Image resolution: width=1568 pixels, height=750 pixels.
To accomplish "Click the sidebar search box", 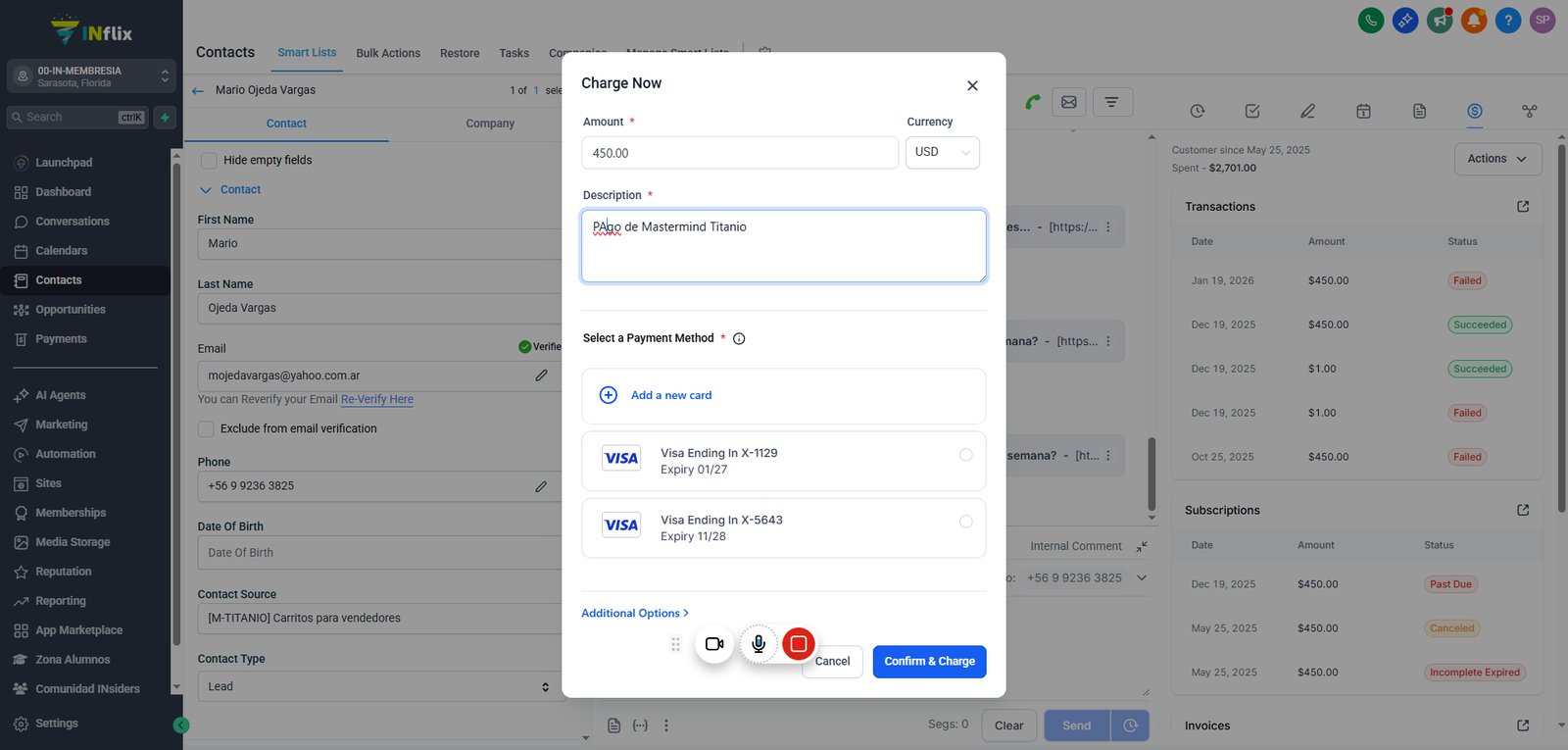I will [77, 118].
